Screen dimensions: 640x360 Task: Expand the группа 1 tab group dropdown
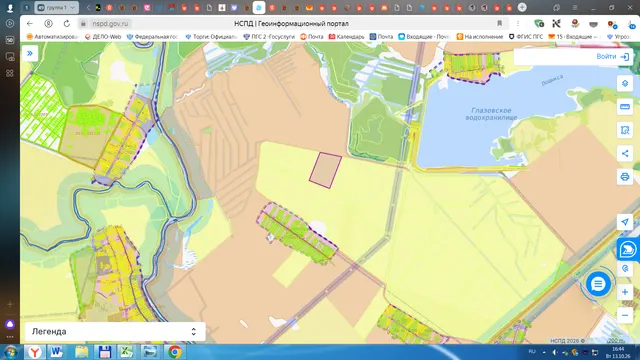(73, 7)
